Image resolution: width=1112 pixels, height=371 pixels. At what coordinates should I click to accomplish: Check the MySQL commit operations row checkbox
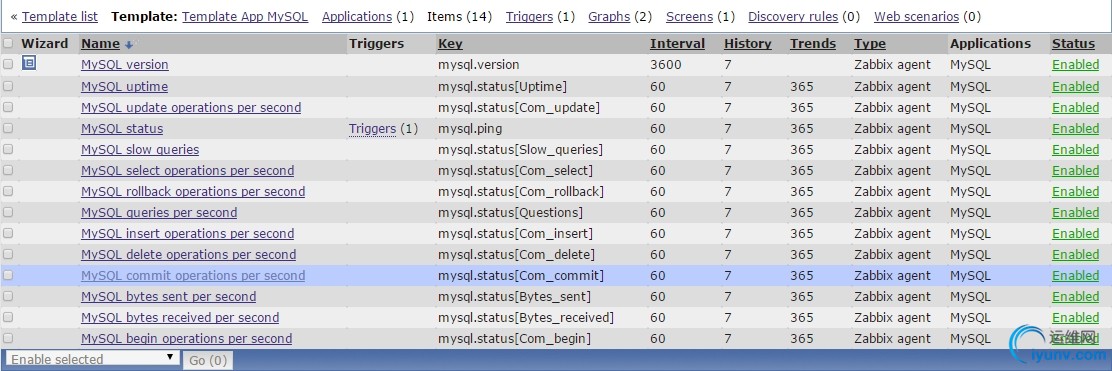[8, 275]
